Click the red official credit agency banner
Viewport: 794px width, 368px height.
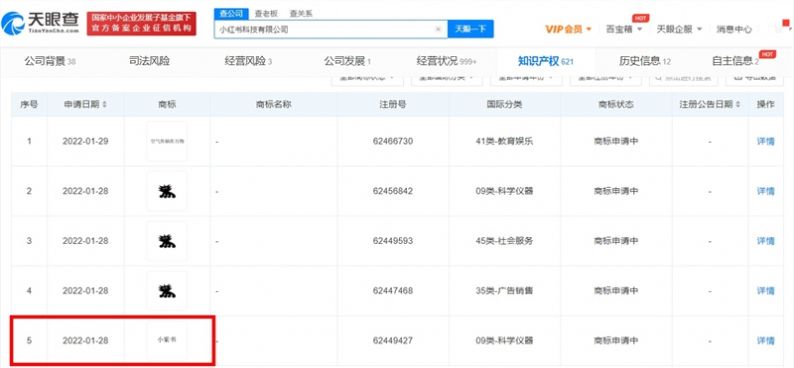(x=141, y=23)
